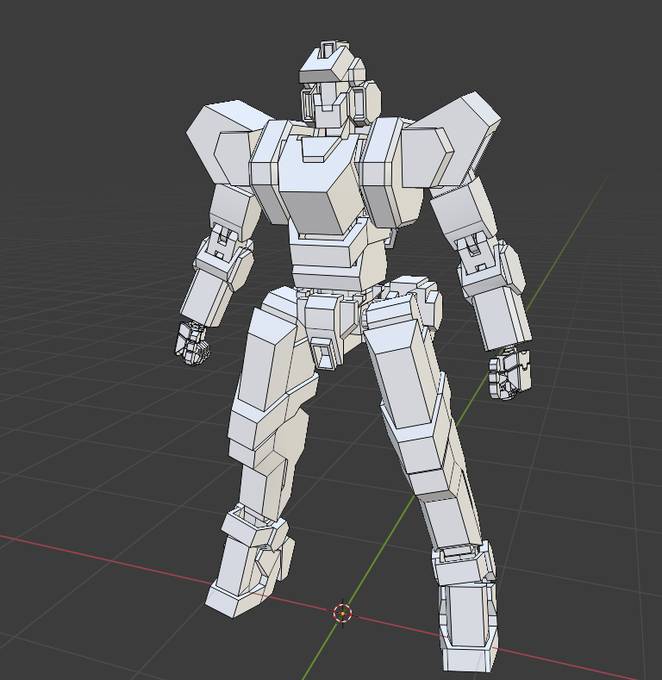Select the large shoulder armor at screen left
The width and height of the screenshot is (662, 680).
point(226,141)
